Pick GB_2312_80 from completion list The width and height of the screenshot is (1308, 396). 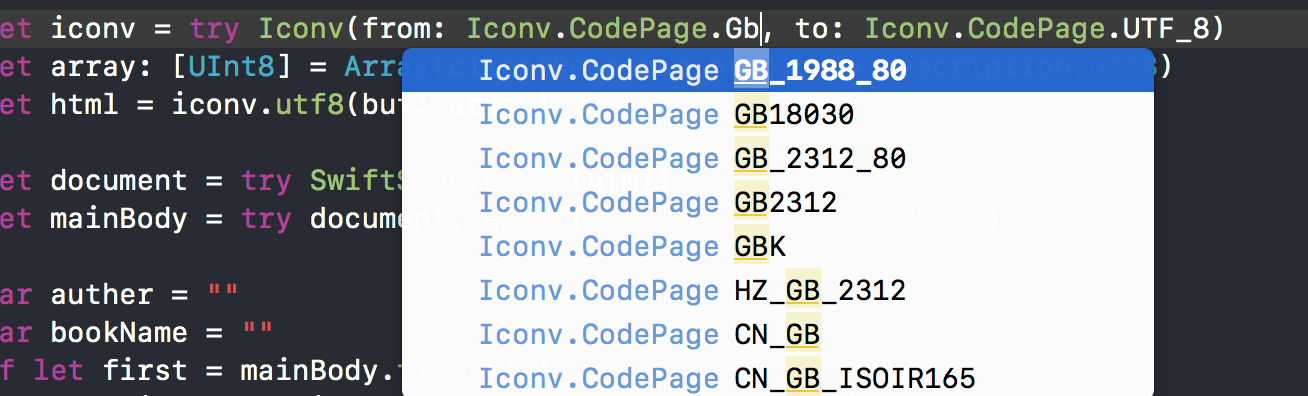click(778, 159)
